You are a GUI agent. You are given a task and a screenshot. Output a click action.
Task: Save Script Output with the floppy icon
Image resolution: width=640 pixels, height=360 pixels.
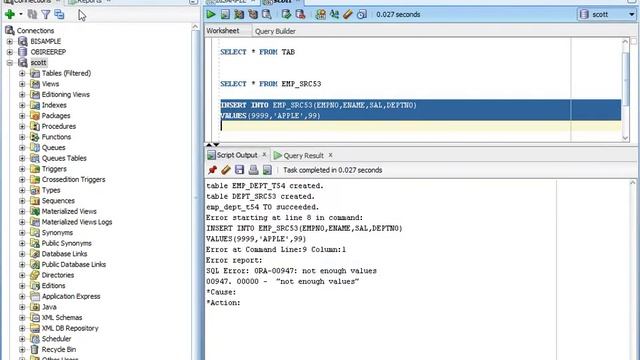coord(240,170)
